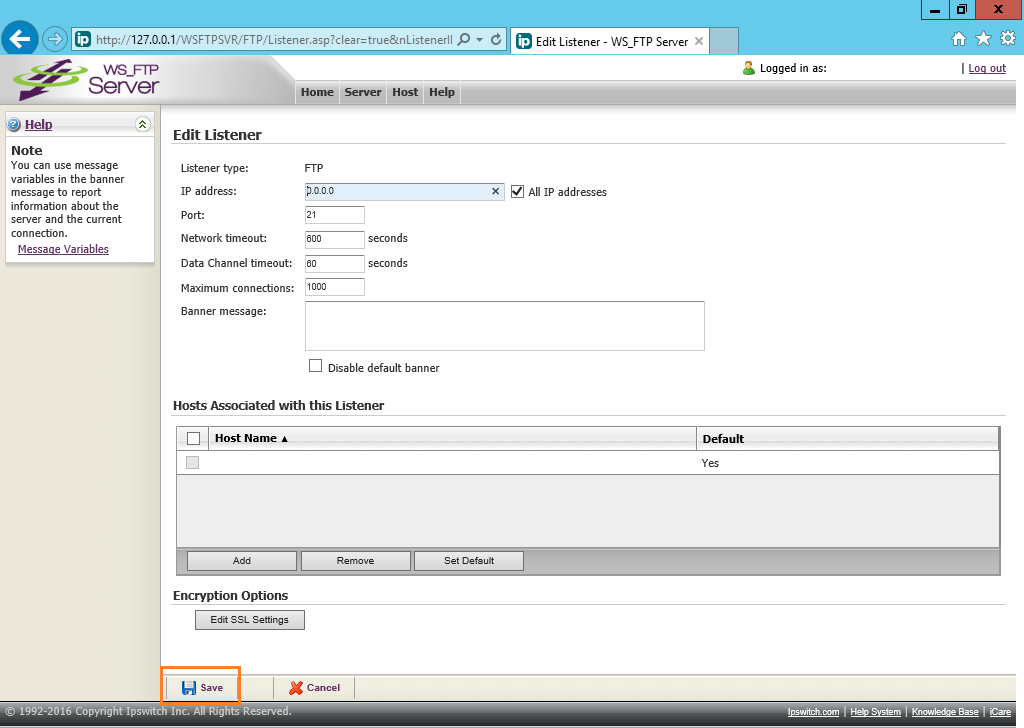Screen dimensions: 1024x728
Task: Open the Server menu
Action: click(x=363, y=92)
